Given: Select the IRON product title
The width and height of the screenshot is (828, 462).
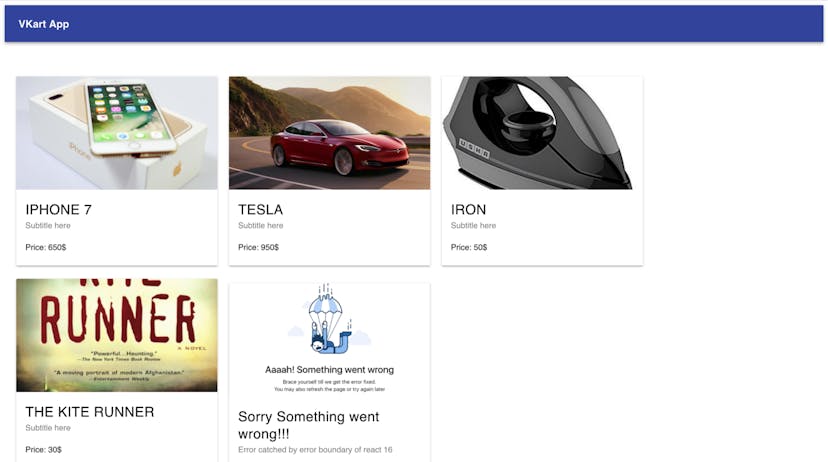Looking at the screenshot, I should tap(468, 210).
